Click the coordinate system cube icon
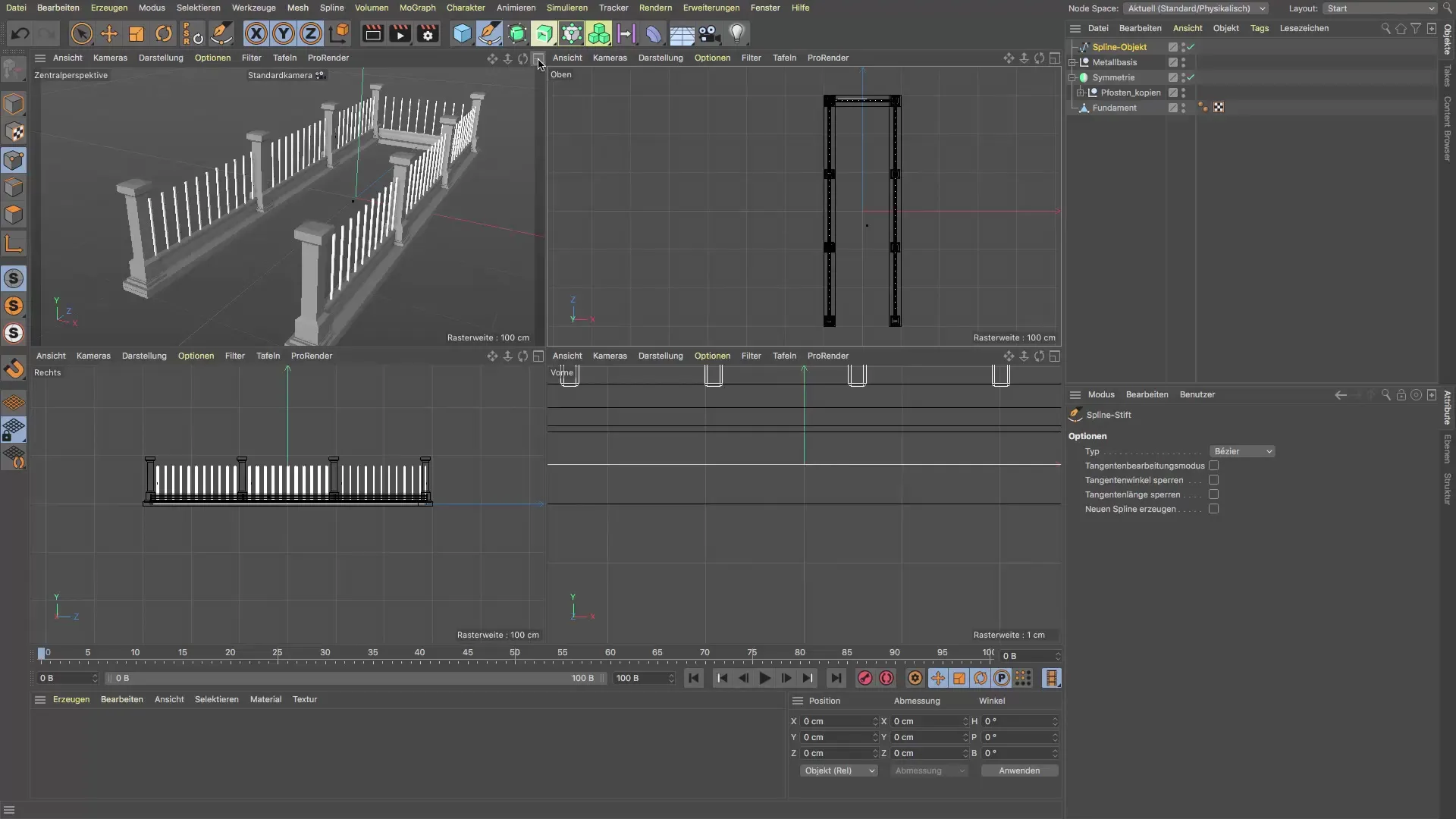This screenshot has height=819, width=1456. tap(339, 33)
